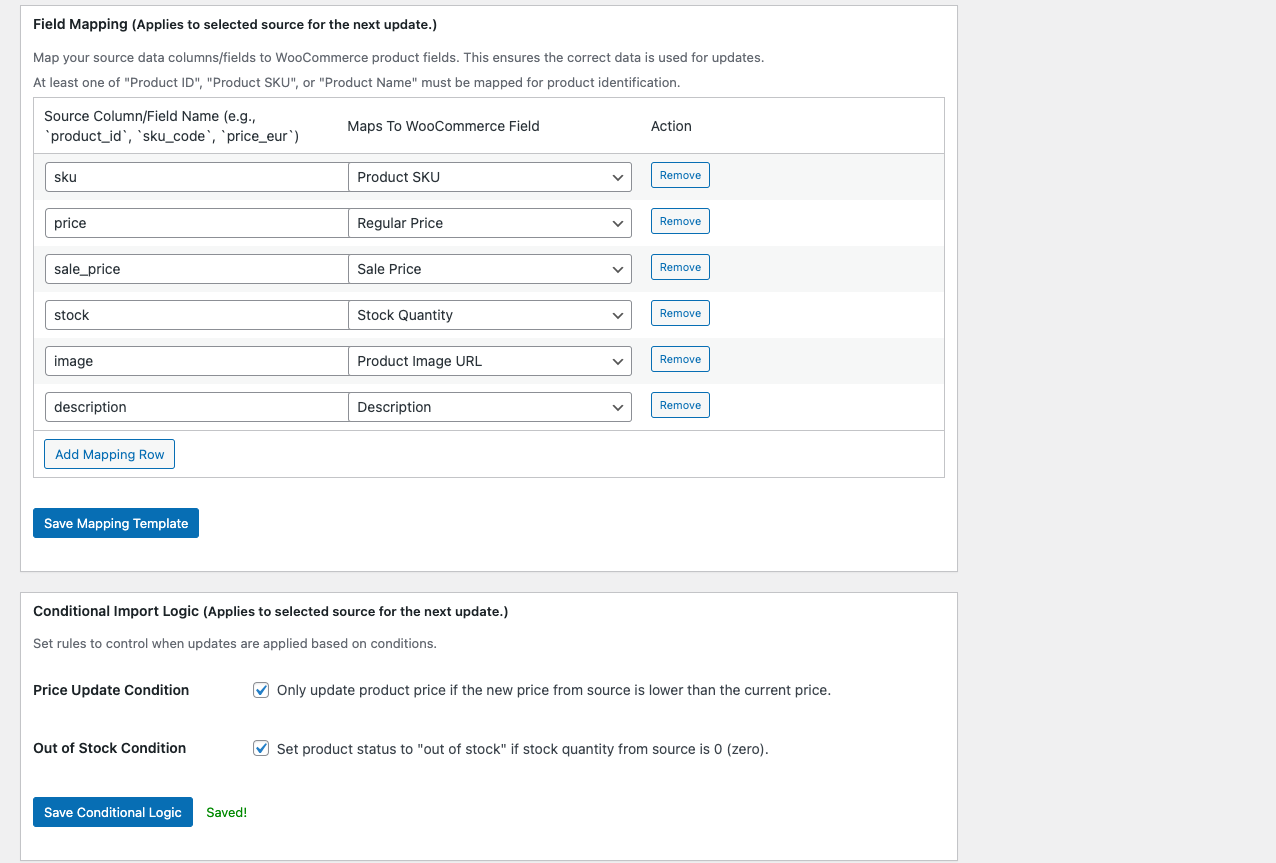Viewport: 1276px width, 863px height.
Task: Toggle the Price Update Condition checkbox
Action: (x=261, y=690)
